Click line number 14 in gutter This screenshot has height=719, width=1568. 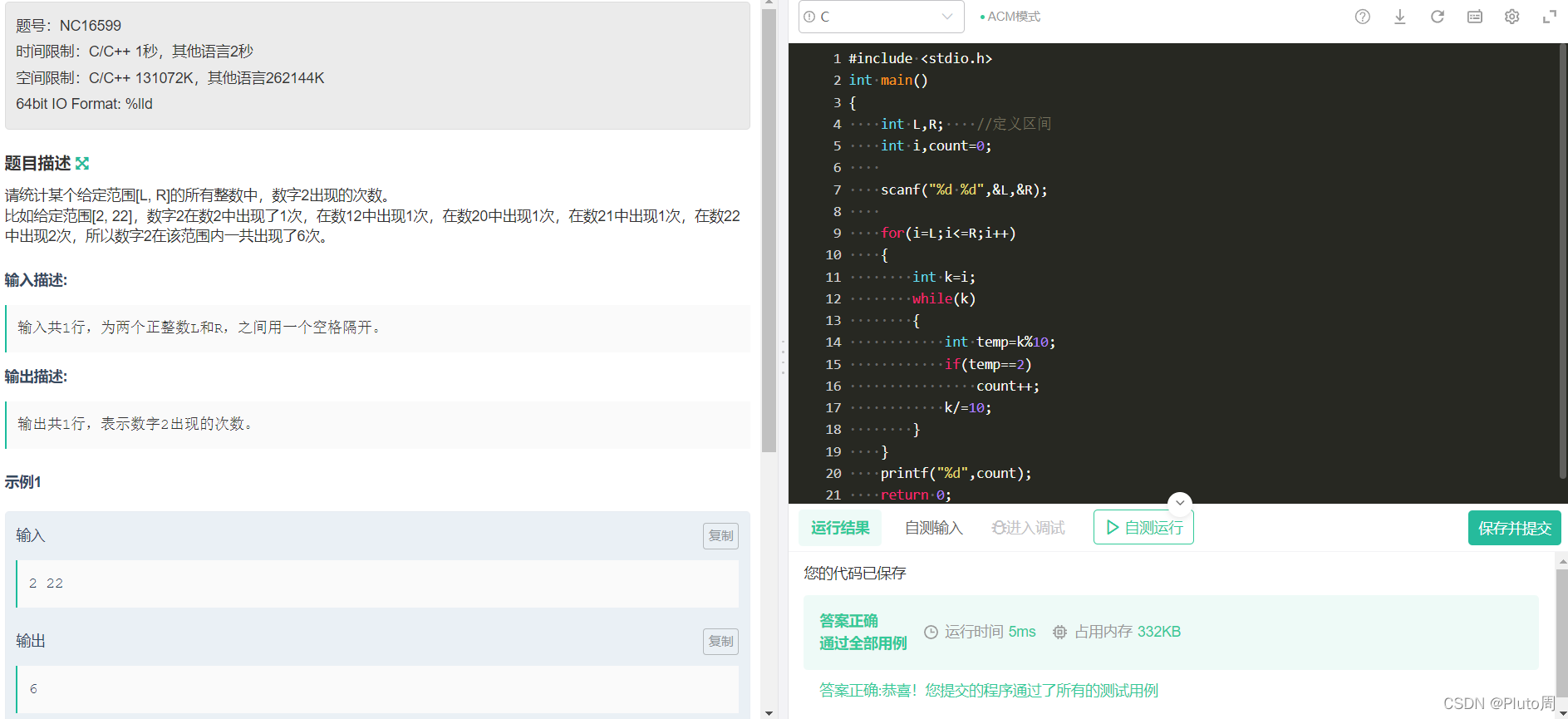coord(833,342)
